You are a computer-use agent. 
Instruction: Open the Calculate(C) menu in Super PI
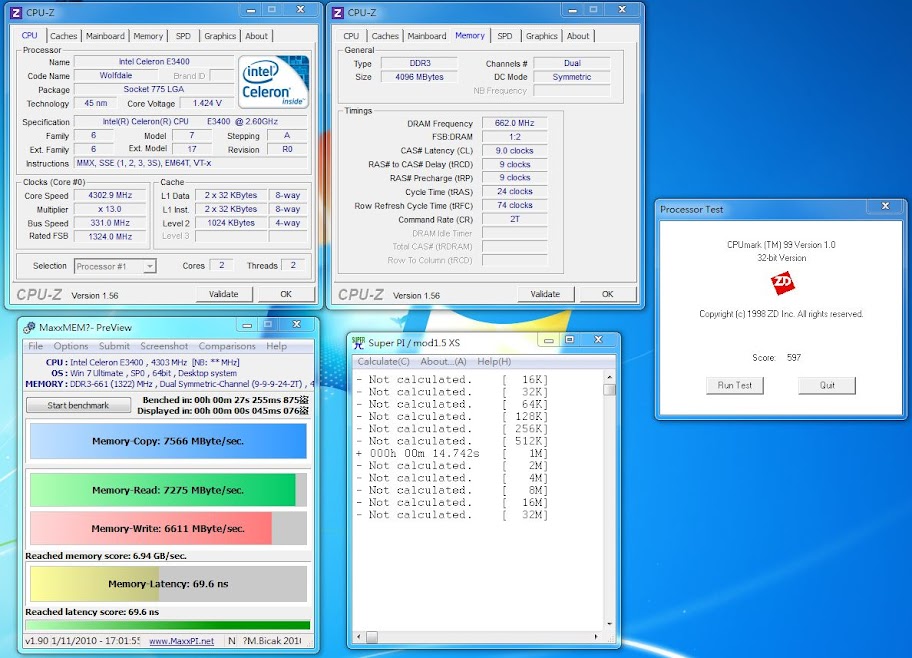(x=383, y=362)
